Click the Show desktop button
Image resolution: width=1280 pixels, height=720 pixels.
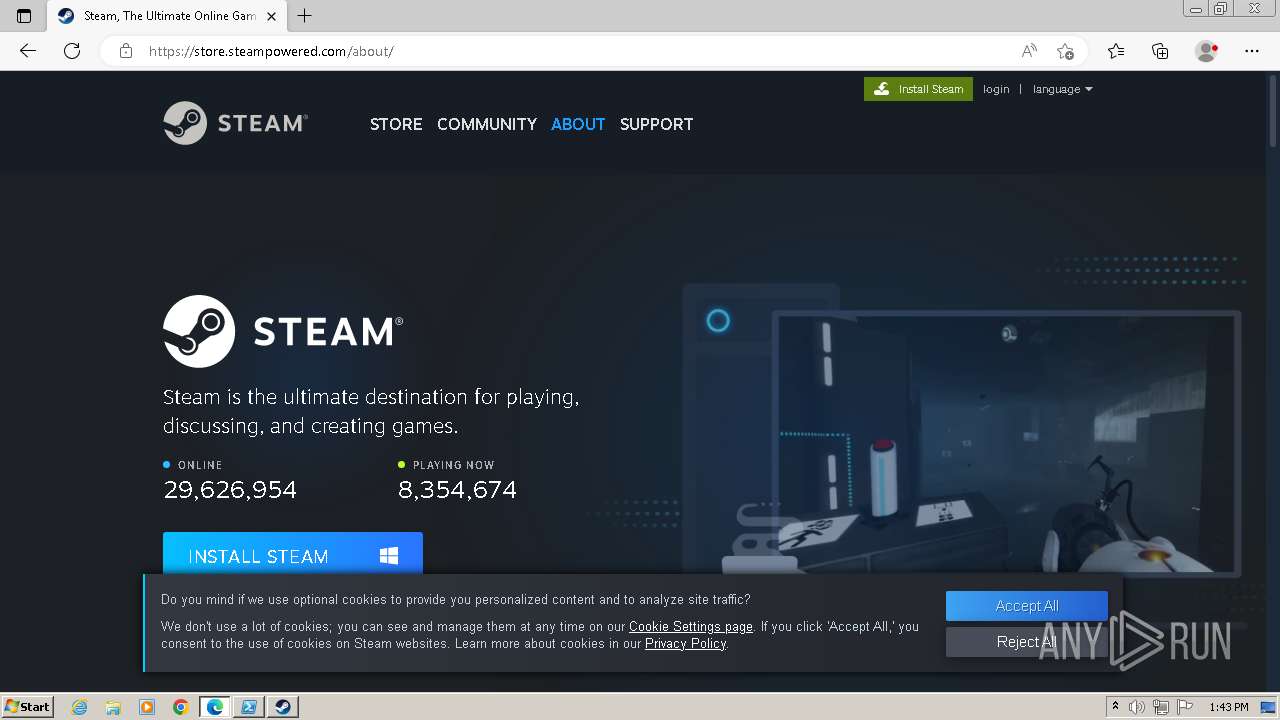1269,707
